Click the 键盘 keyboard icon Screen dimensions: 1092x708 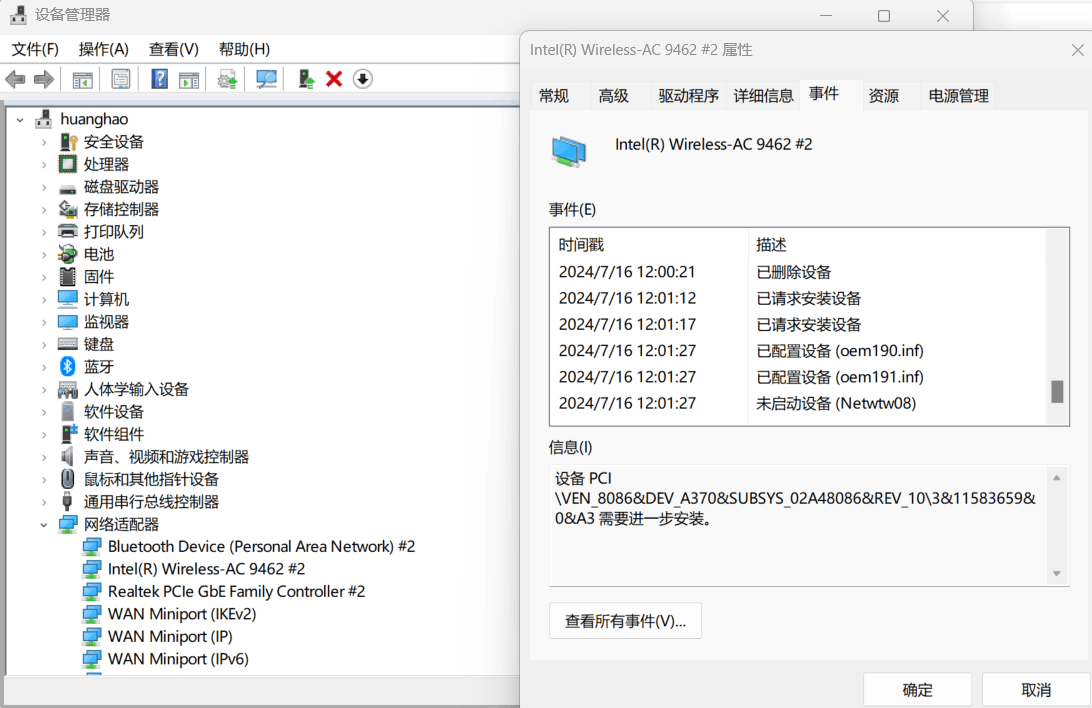pyautogui.click(x=68, y=343)
